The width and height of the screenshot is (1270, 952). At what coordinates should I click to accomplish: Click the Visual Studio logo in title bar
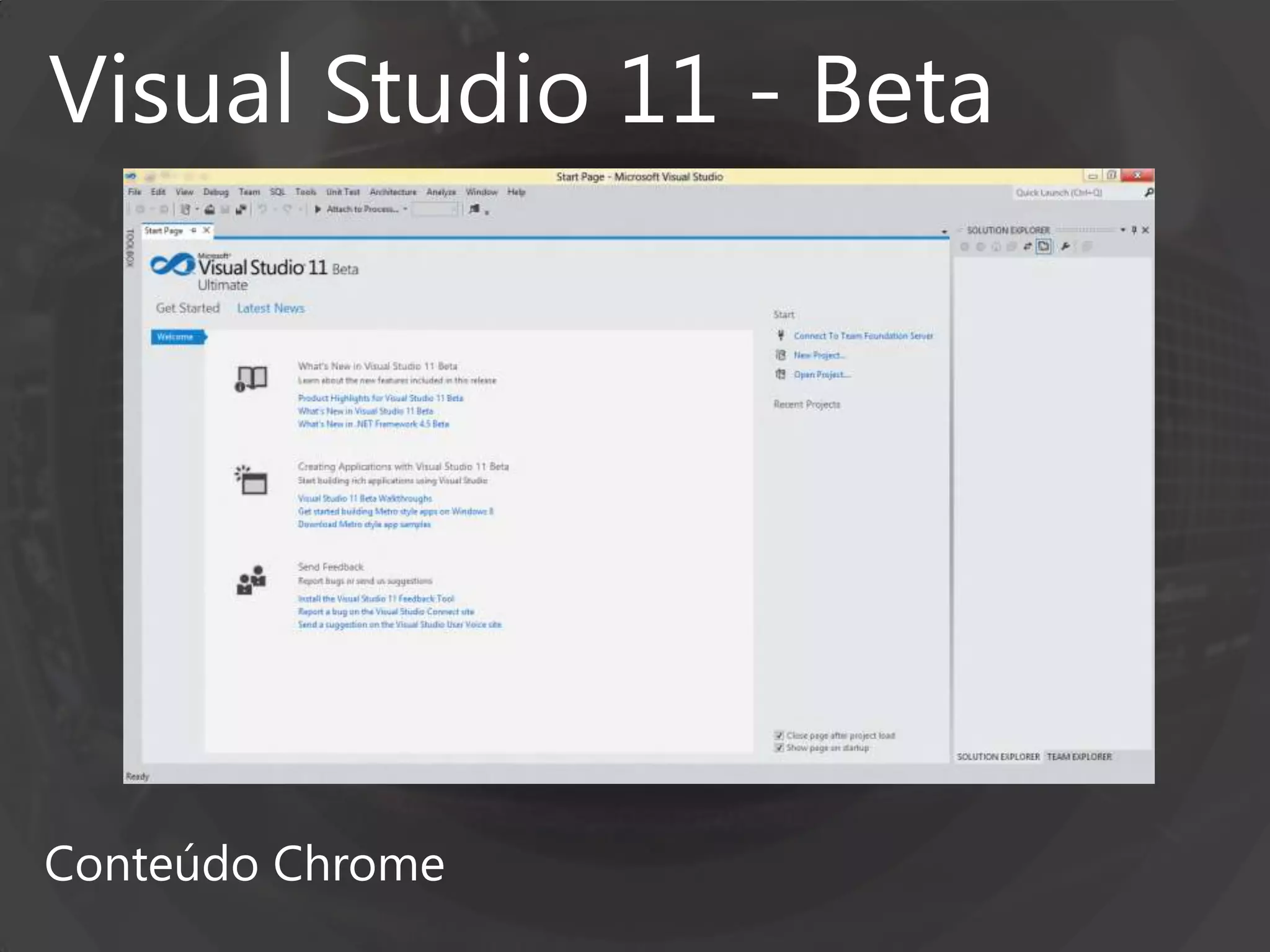pyautogui.click(x=131, y=176)
